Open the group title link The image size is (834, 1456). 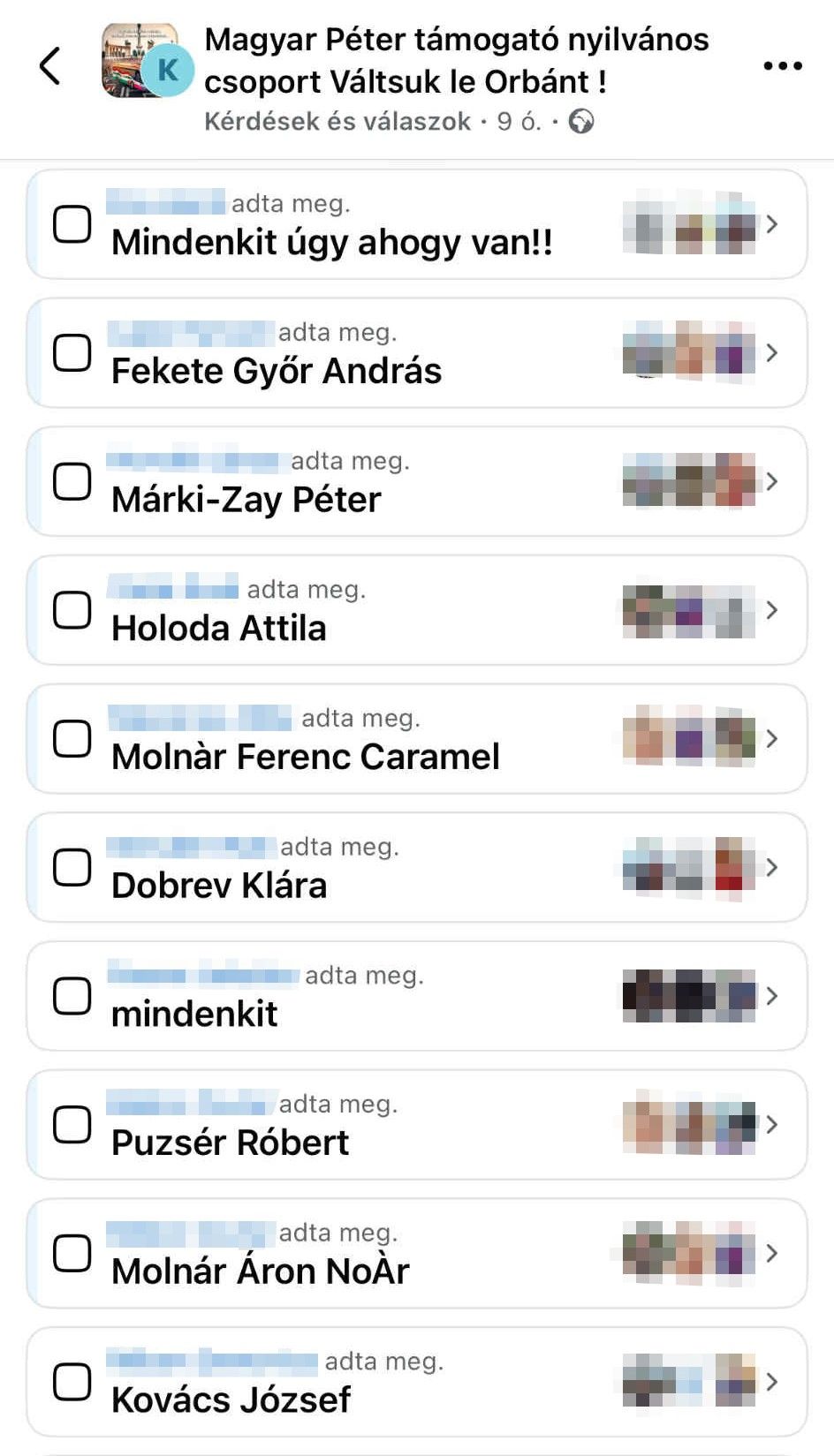(456, 60)
